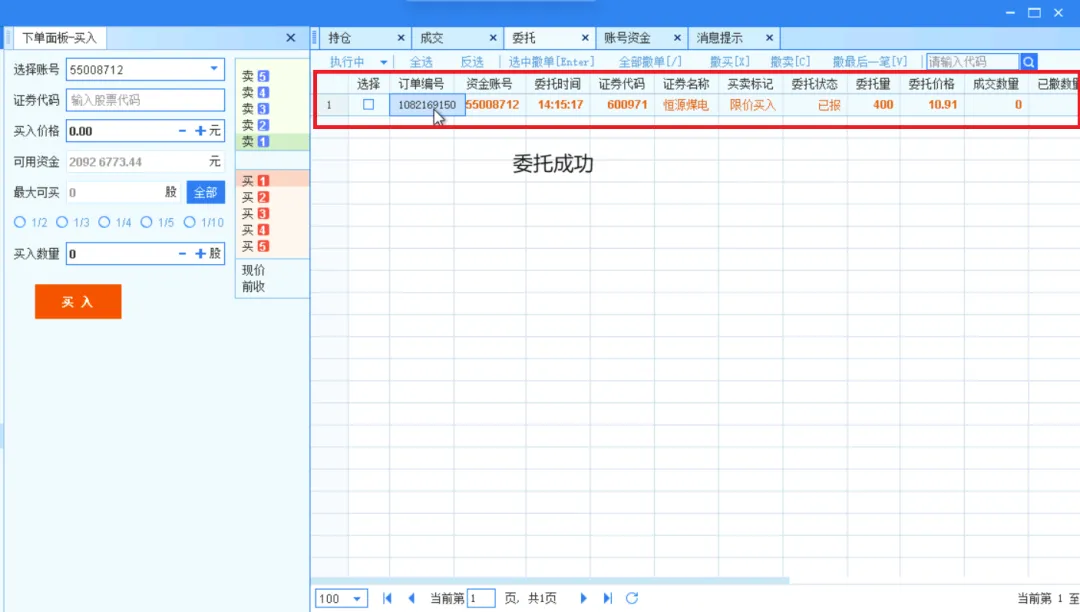
Task: Expand the 执行中 status filter dropdown
Action: click(384, 62)
